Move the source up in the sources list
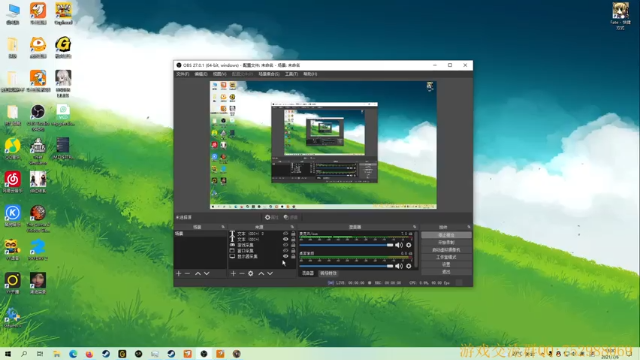Viewport: 640px width, 360px height. click(x=261, y=273)
